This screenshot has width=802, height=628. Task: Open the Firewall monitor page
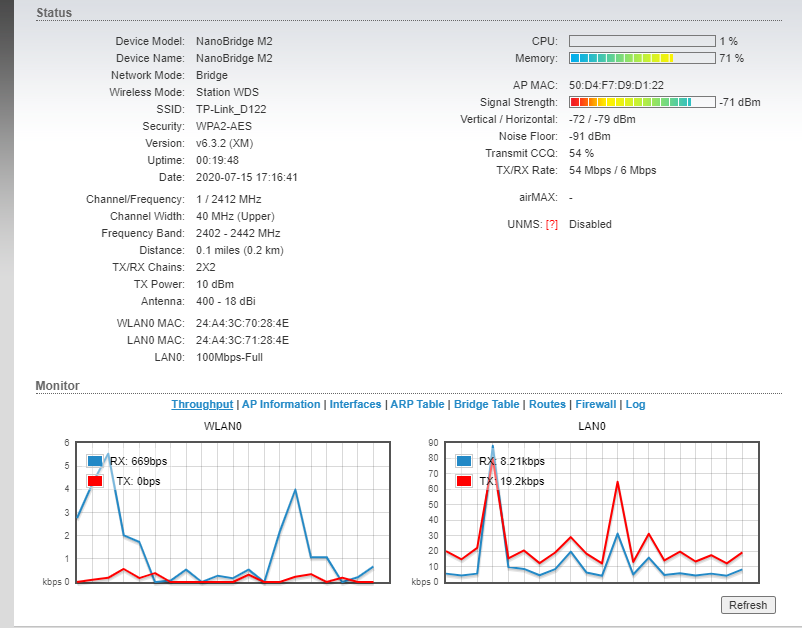coord(595,404)
